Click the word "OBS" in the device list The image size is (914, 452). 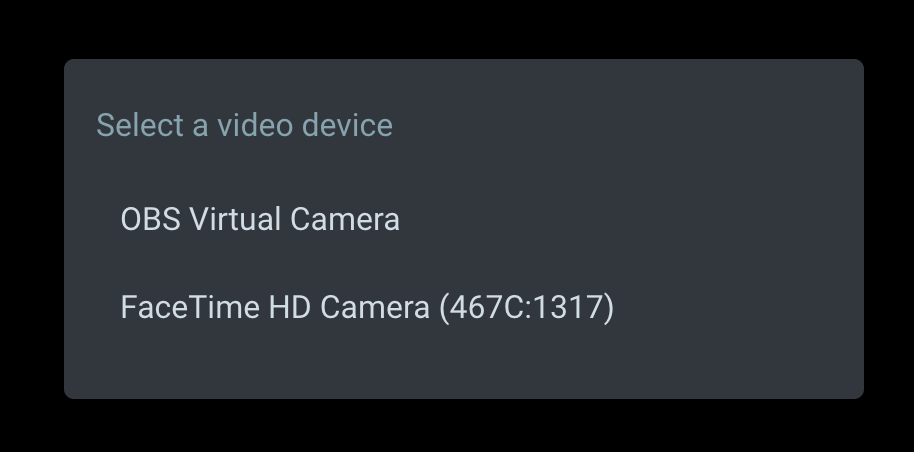point(150,219)
